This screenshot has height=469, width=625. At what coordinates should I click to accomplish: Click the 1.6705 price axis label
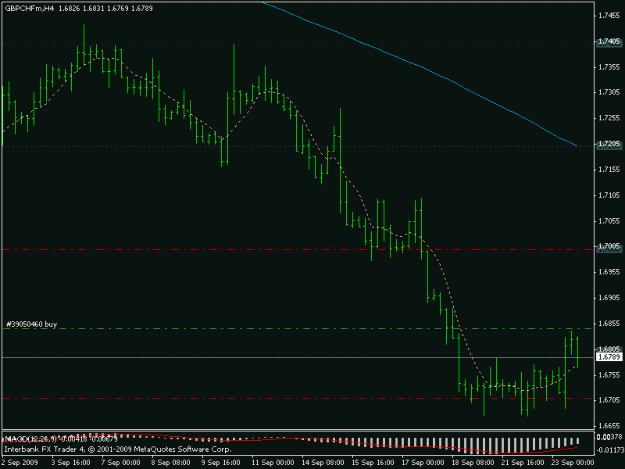pos(609,400)
